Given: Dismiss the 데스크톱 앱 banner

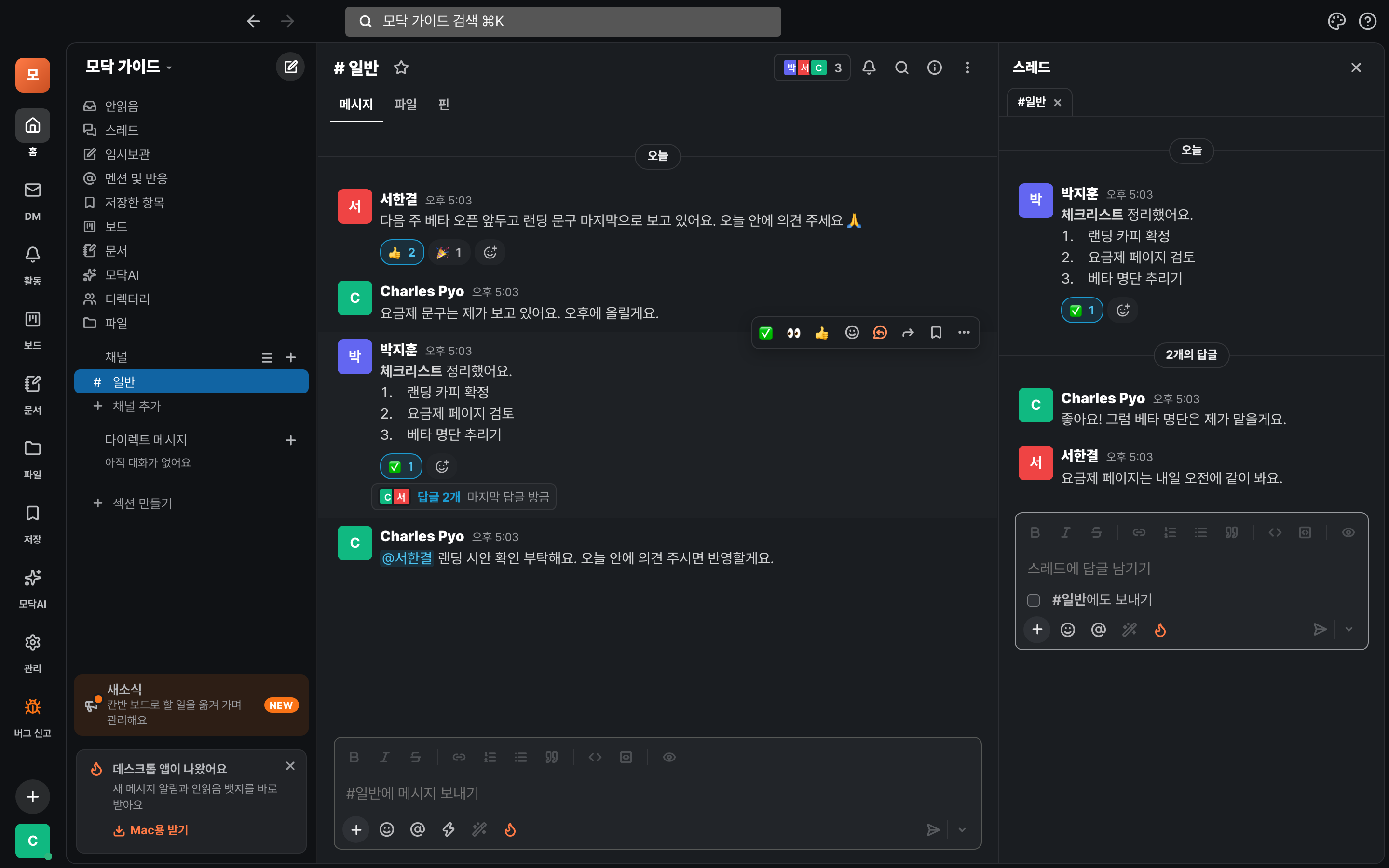Looking at the screenshot, I should pyautogui.click(x=290, y=766).
